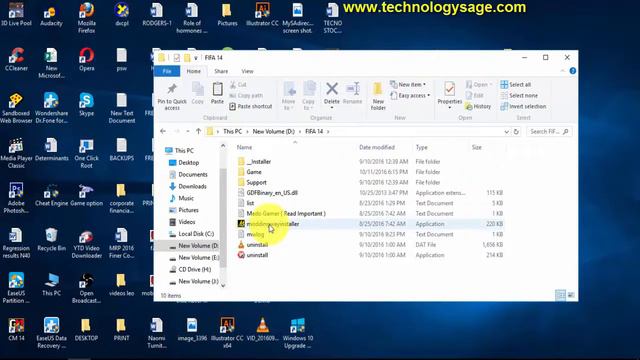This screenshot has width=640, height=360.
Task: Select Videos in navigation pane
Action: click(x=187, y=222)
